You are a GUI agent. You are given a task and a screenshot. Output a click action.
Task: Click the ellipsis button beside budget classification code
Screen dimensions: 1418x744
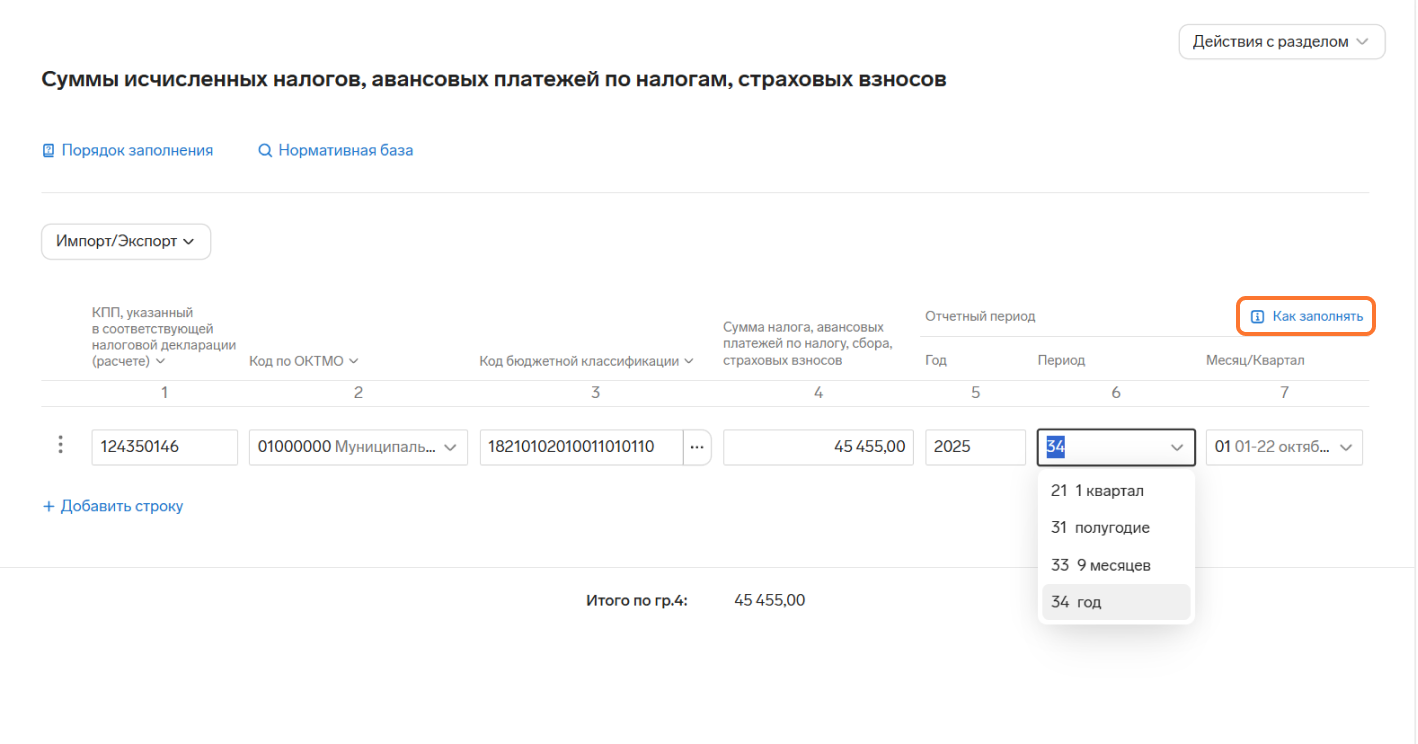tap(697, 447)
